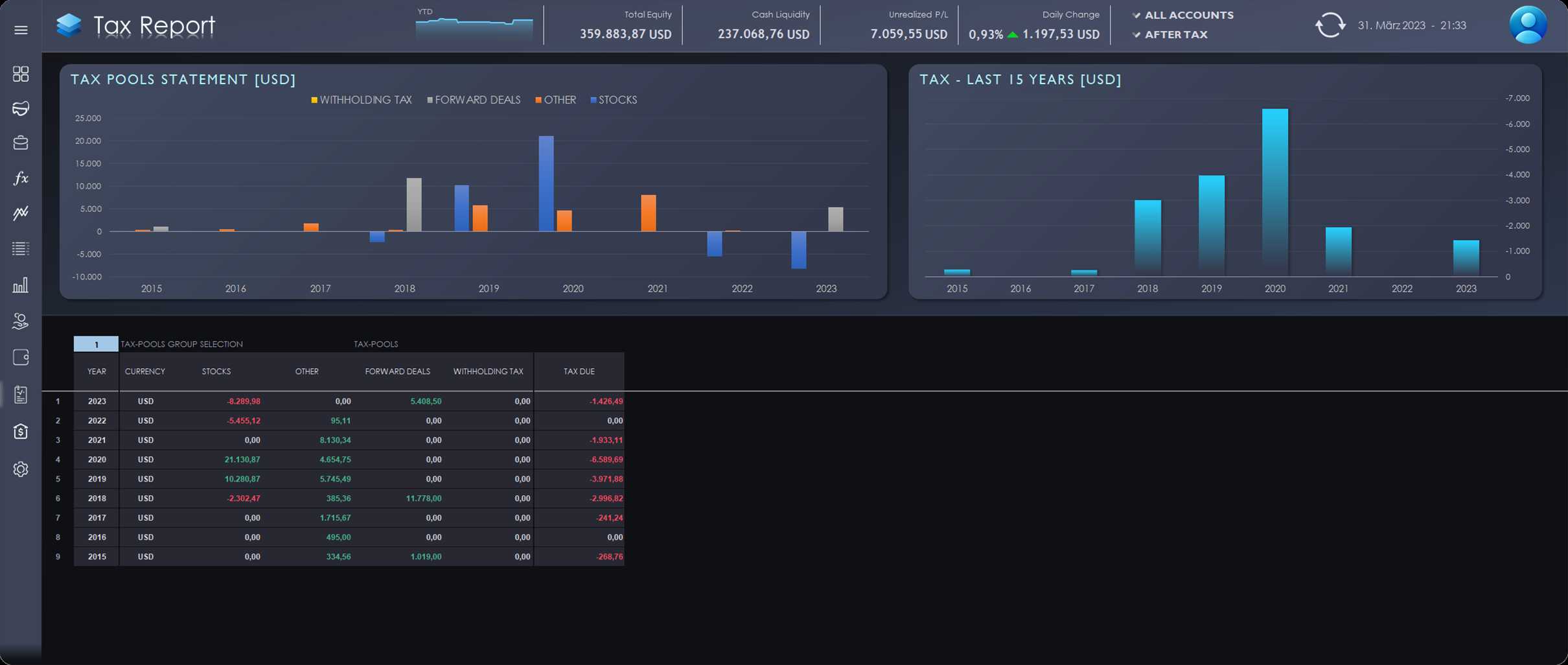Click the tall 2020 bar in tax chart
This screenshot has height=665, width=1568.
[1275, 192]
